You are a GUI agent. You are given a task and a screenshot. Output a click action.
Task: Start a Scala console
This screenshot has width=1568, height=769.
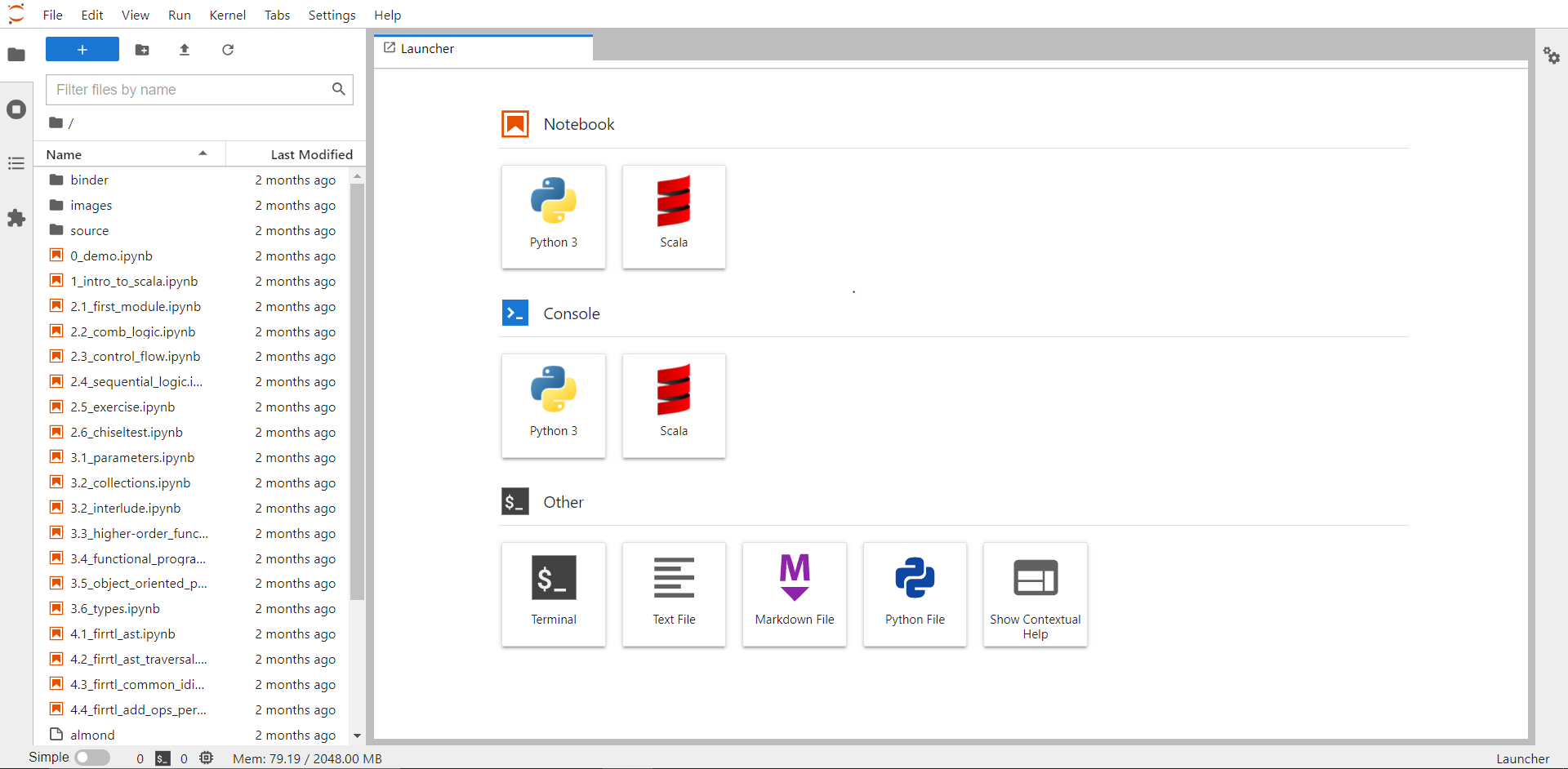point(674,406)
